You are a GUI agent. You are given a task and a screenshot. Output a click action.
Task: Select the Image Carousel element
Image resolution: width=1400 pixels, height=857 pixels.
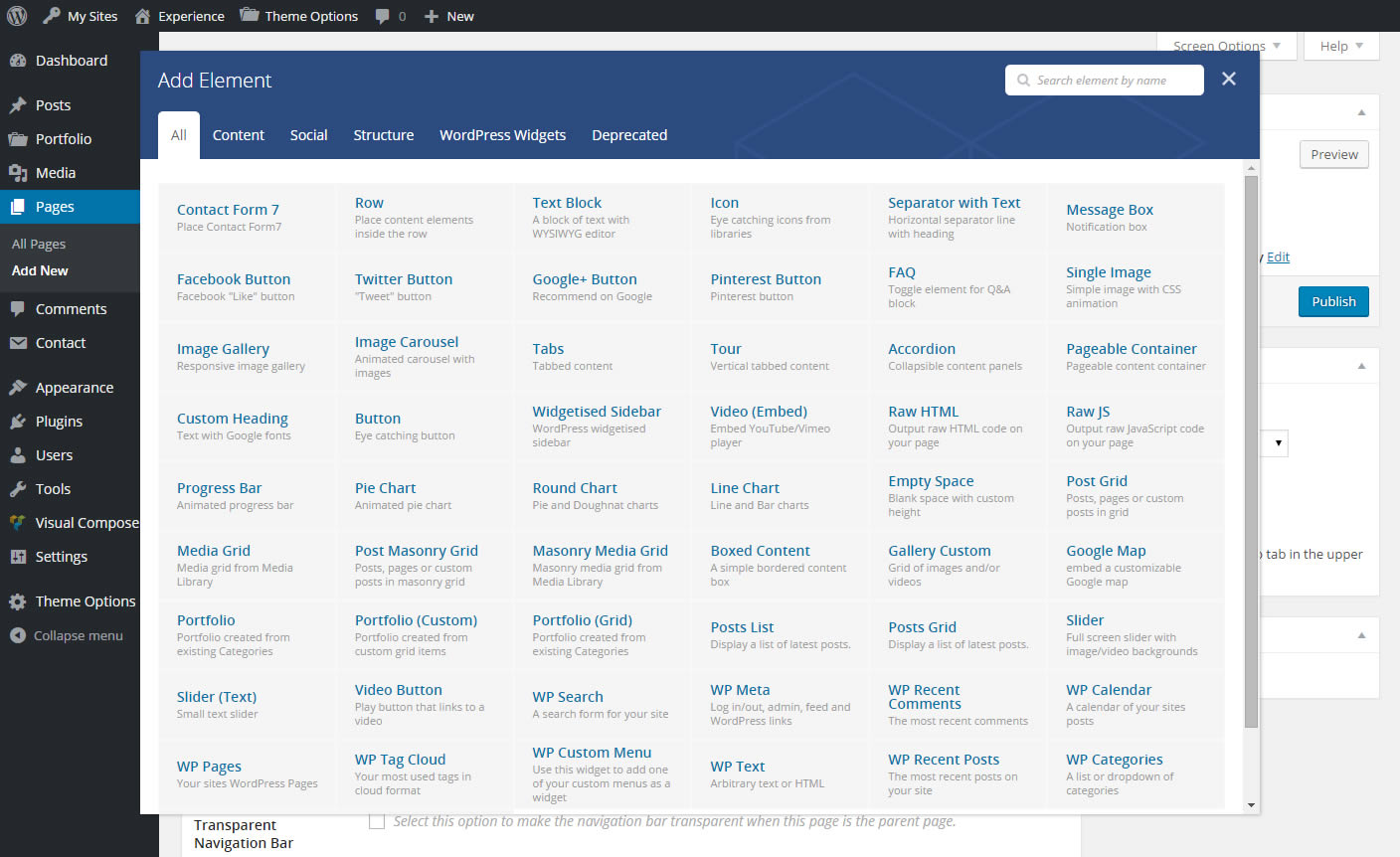(425, 356)
